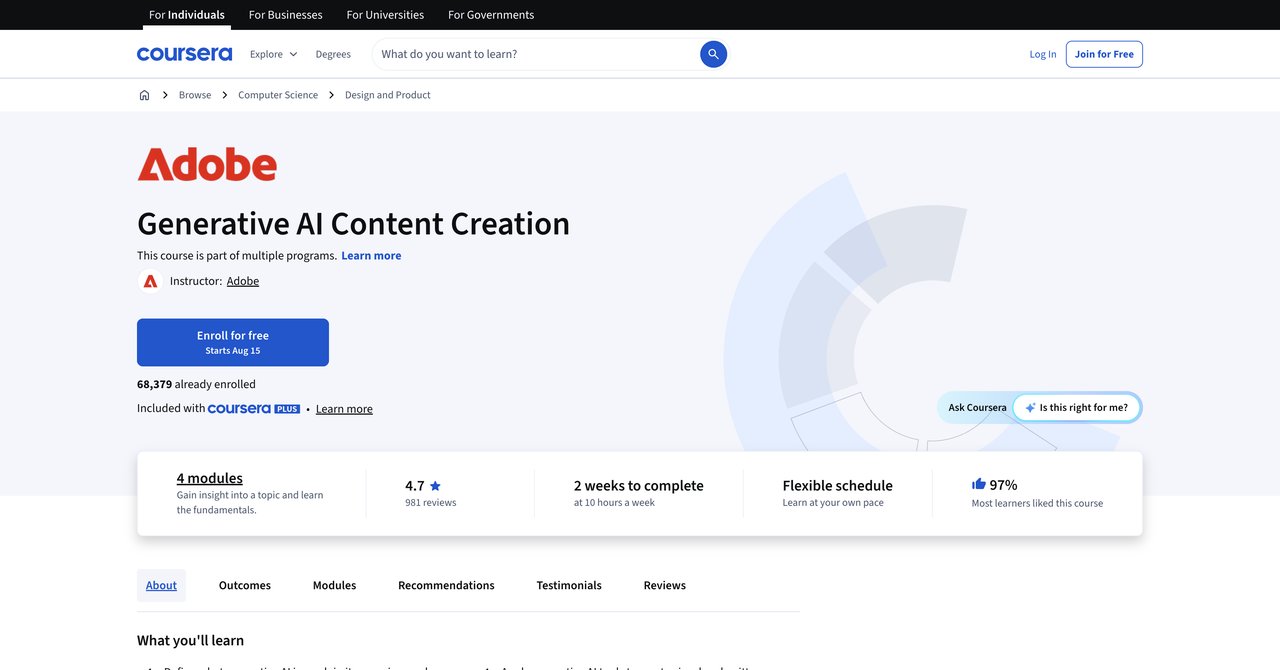Switch to the For Governments tab
This screenshot has width=1280, height=670.
pos(491,15)
